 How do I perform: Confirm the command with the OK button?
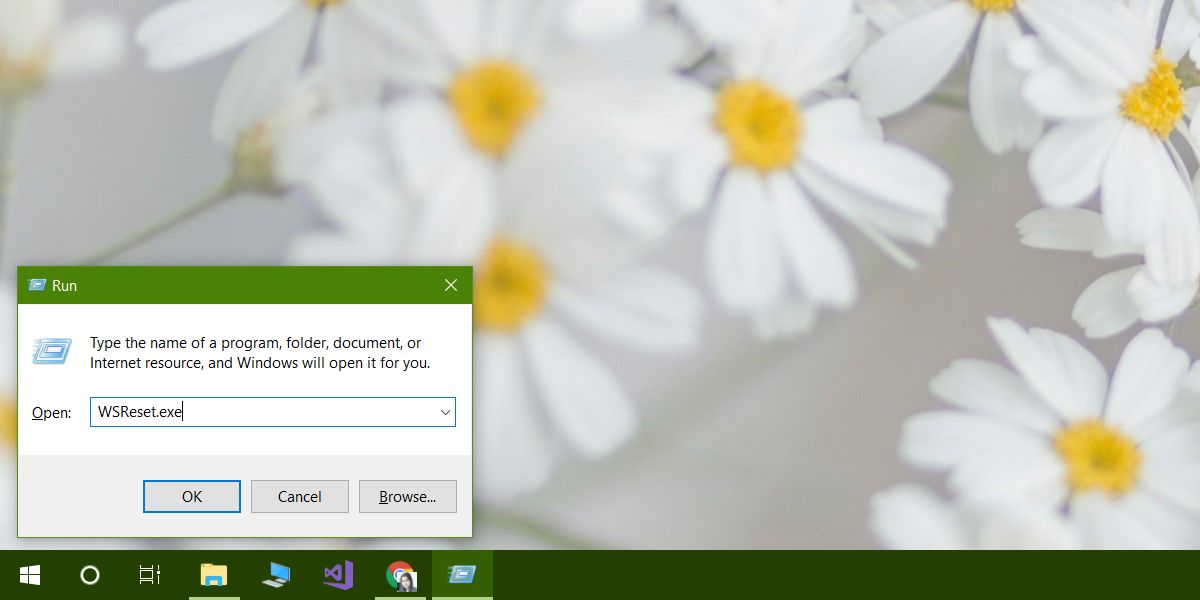[192, 497]
